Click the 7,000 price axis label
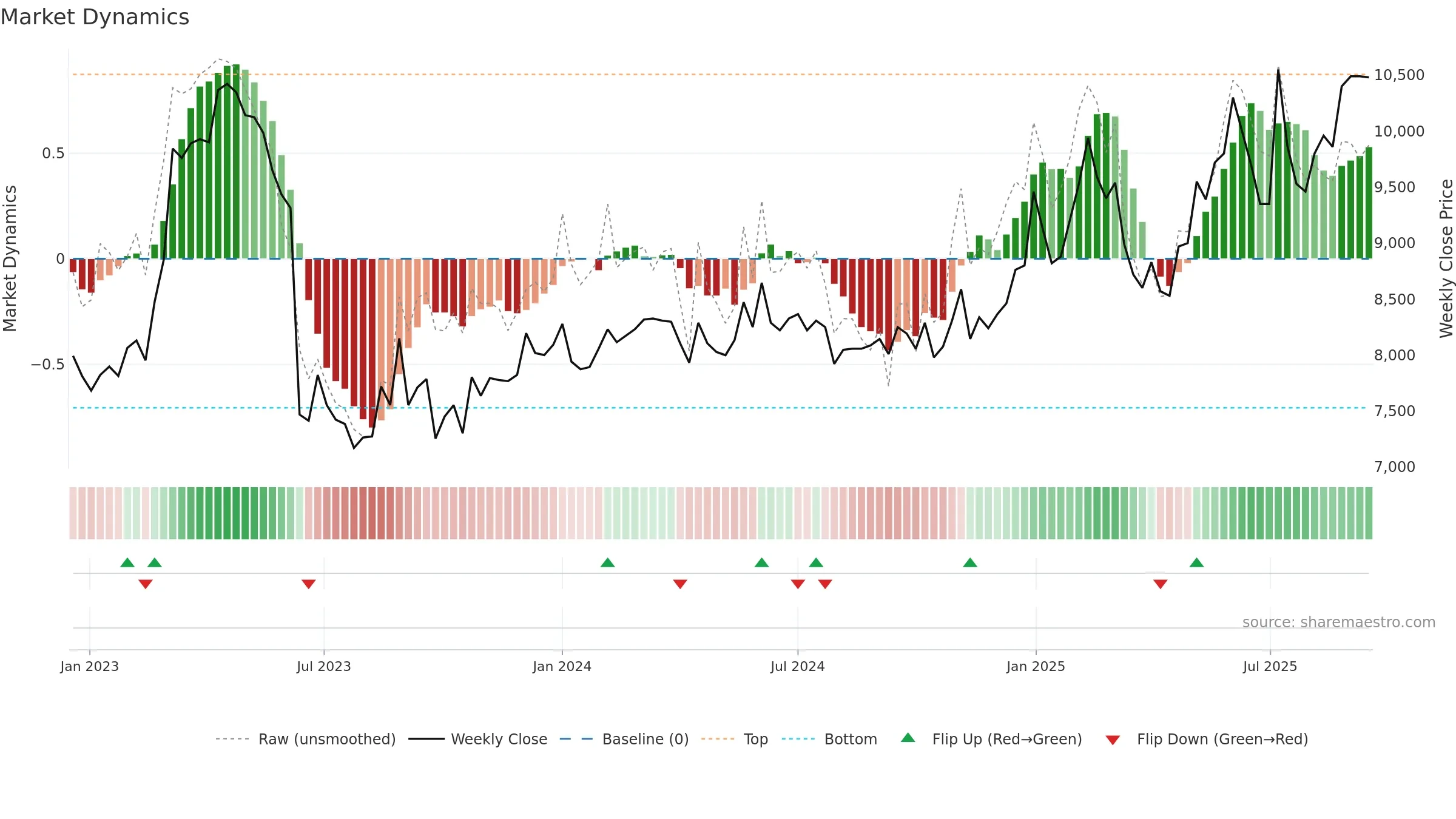The height and width of the screenshot is (819, 1456). (x=1395, y=467)
